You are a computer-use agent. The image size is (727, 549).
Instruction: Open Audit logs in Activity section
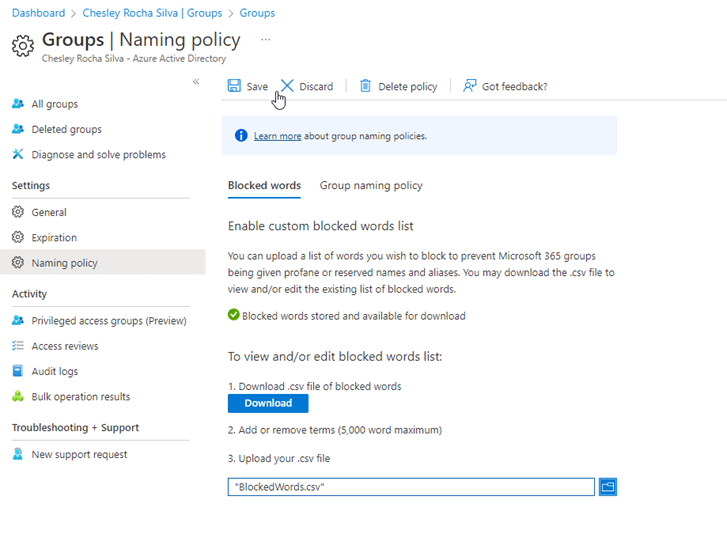point(54,371)
